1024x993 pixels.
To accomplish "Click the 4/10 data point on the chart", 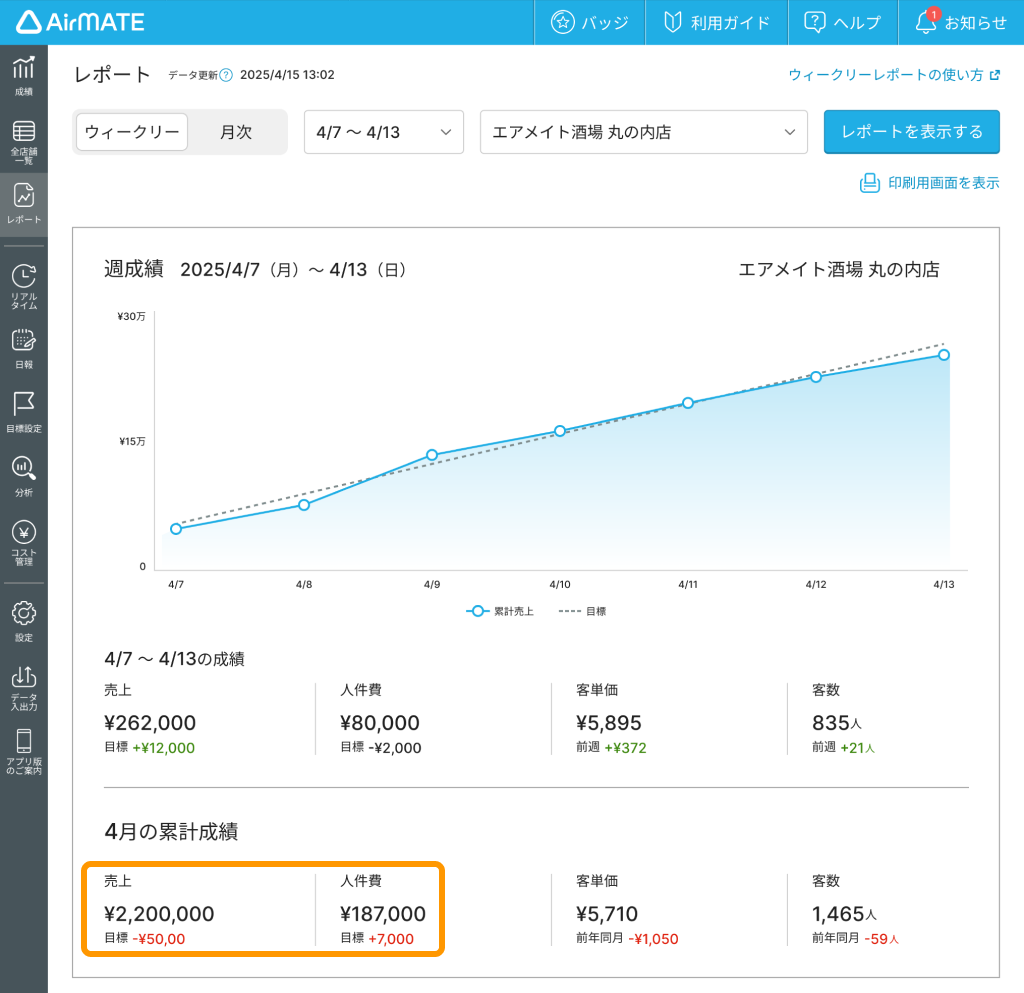I will click(x=560, y=431).
